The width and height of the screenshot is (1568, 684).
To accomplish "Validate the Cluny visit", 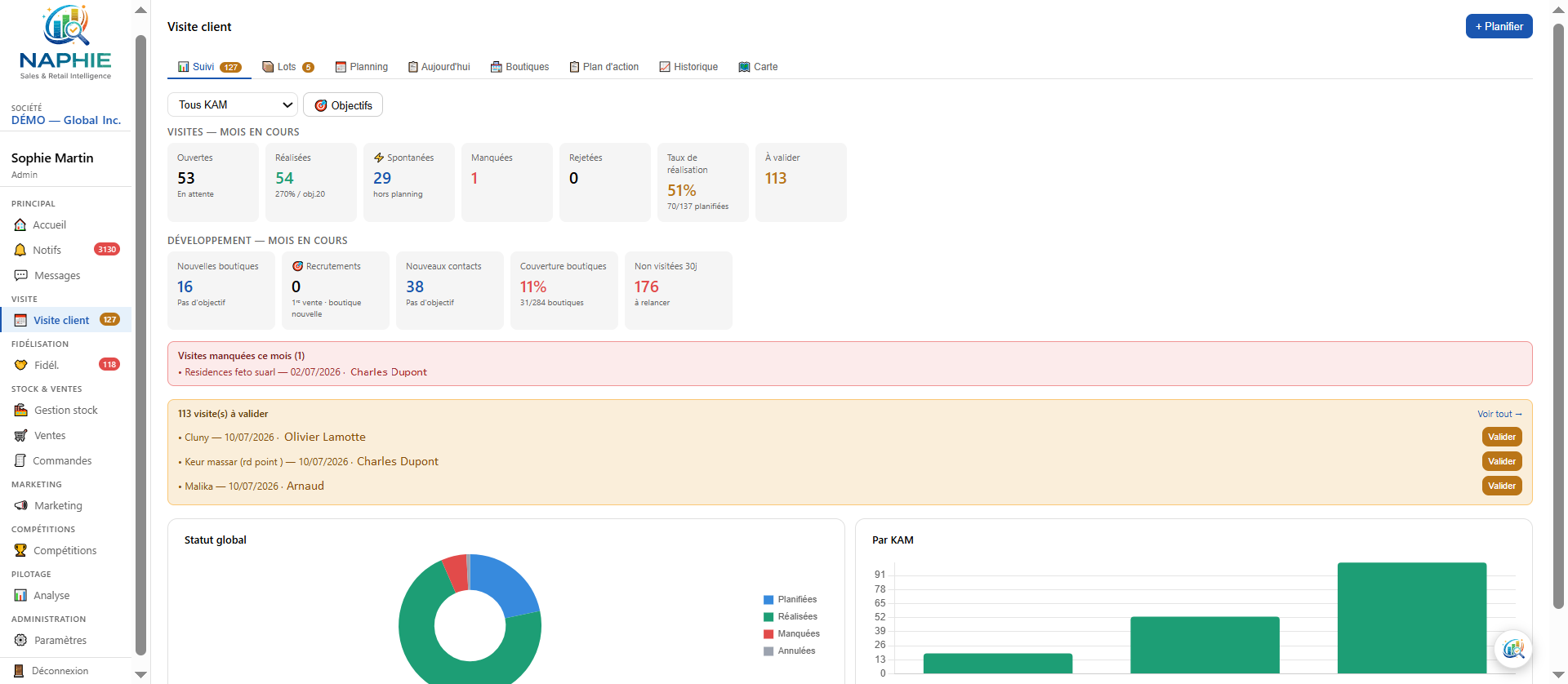I will (x=1502, y=437).
